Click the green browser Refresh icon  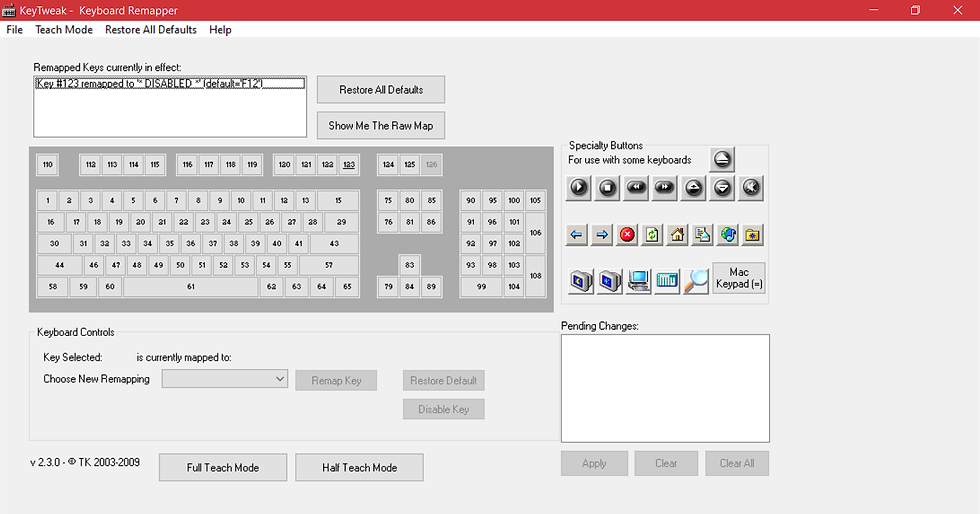click(652, 234)
